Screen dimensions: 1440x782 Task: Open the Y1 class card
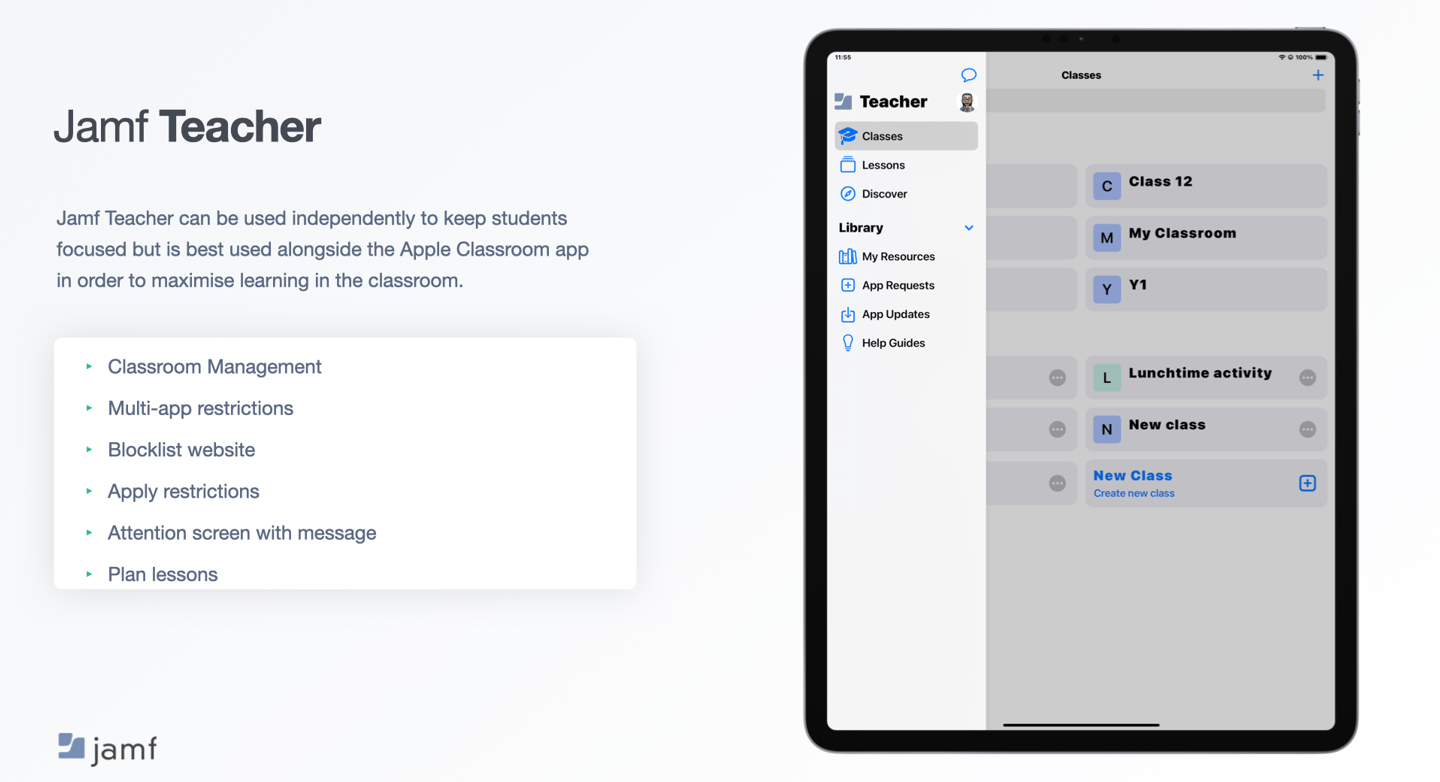[x=1206, y=290]
